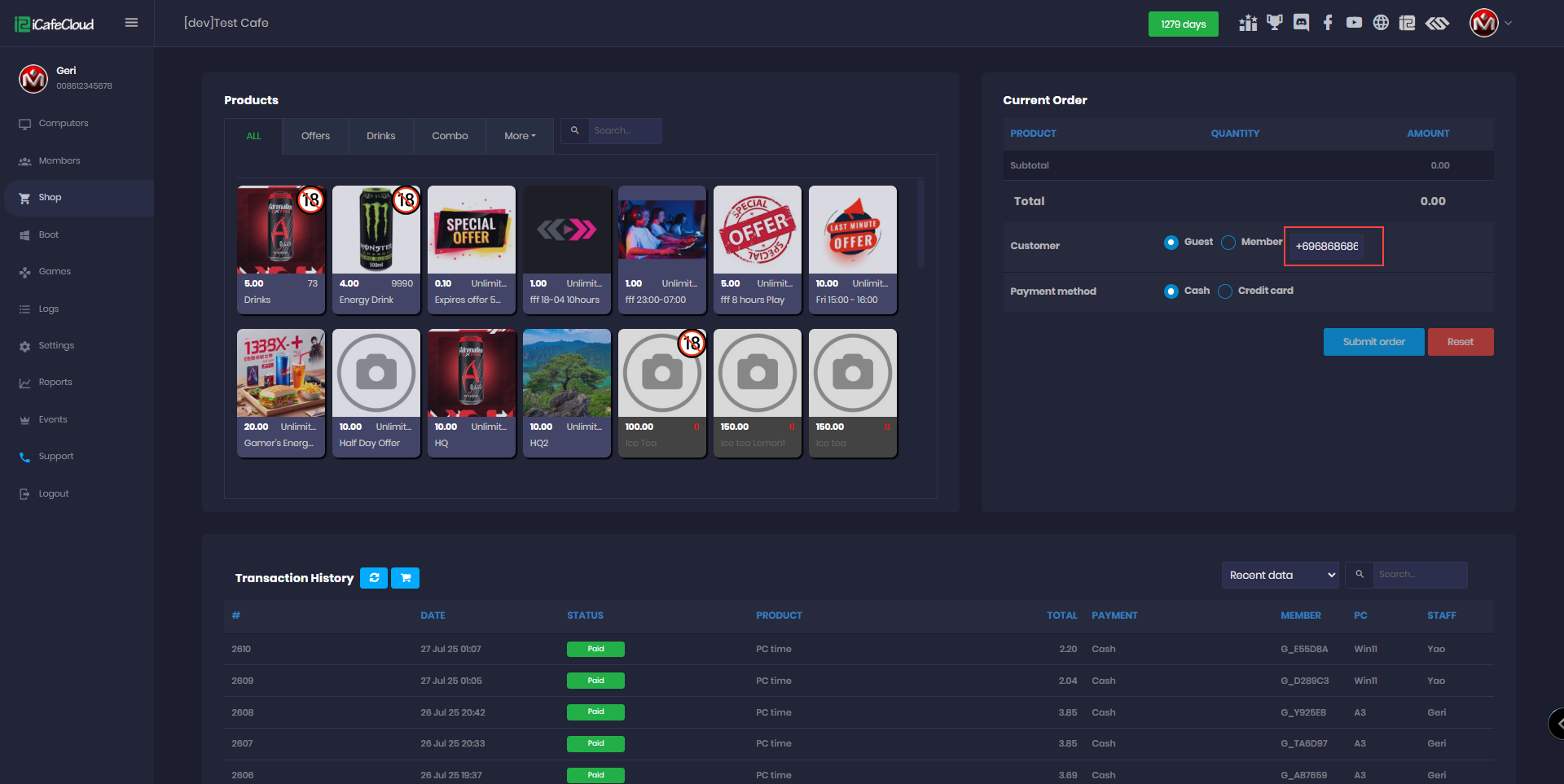Open the Facebook icon in header
Viewport: 1564px width, 784px height.
[1328, 23]
